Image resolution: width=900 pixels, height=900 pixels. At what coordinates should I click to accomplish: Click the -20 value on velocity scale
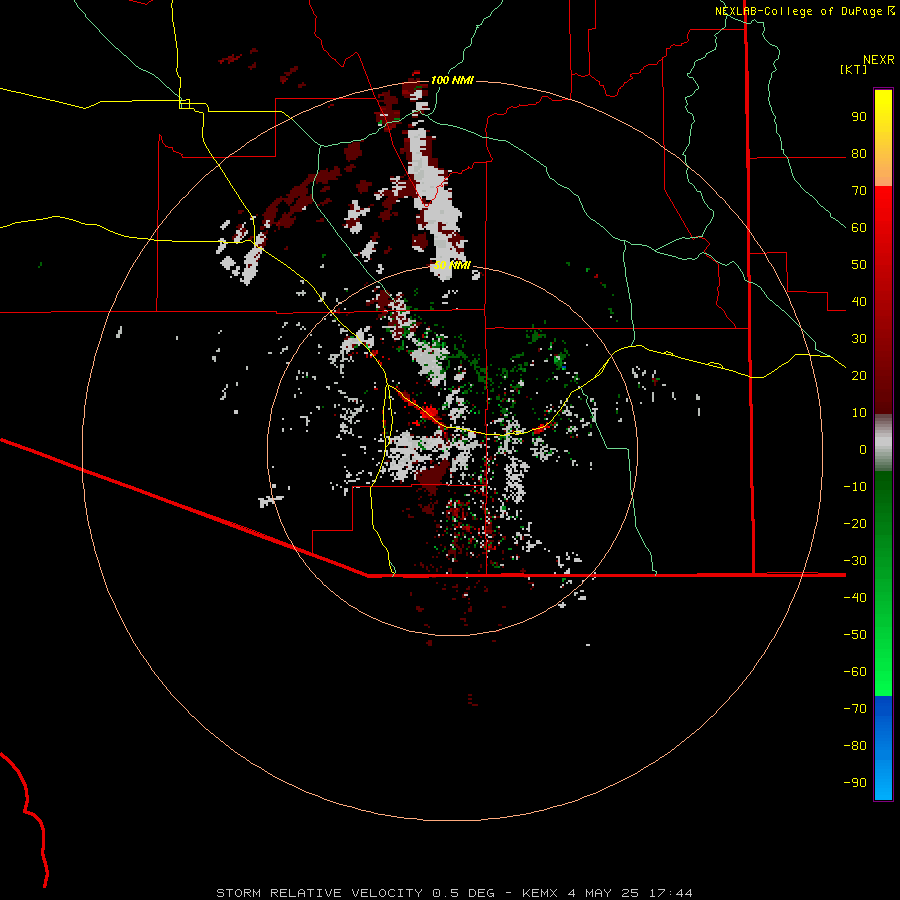(855, 523)
